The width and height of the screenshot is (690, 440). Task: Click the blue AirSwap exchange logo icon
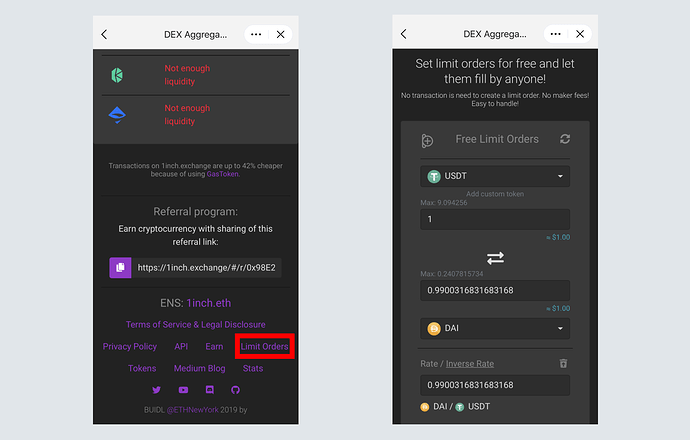click(117, 115)
